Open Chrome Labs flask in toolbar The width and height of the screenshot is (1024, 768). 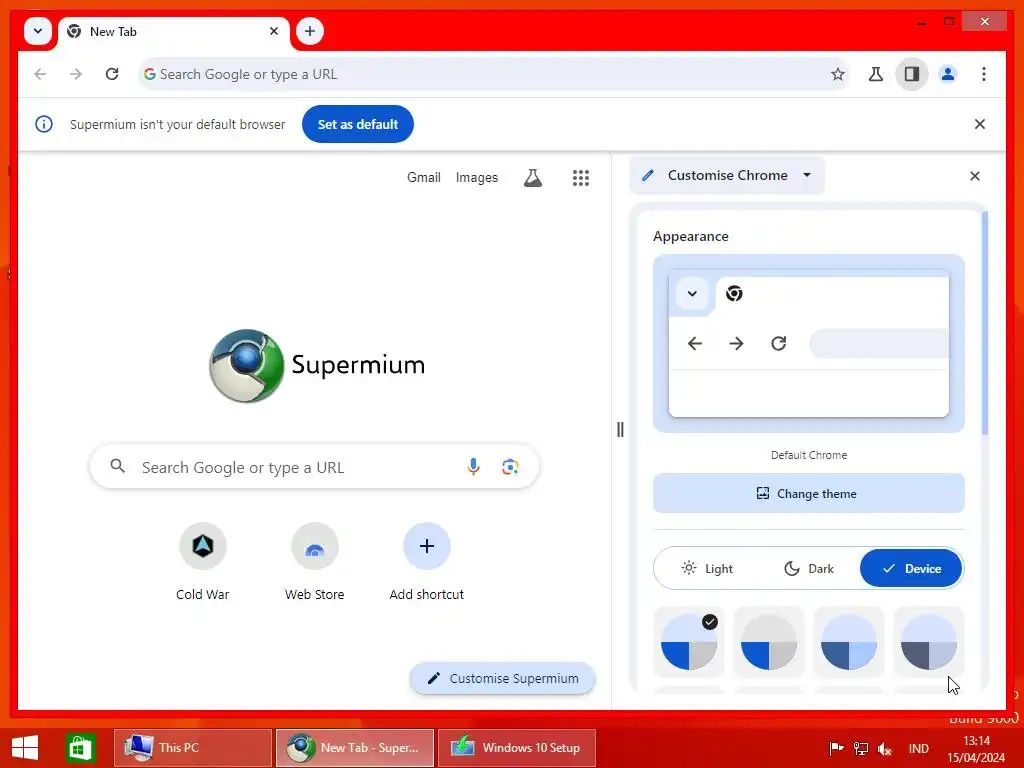pos(875,74)
